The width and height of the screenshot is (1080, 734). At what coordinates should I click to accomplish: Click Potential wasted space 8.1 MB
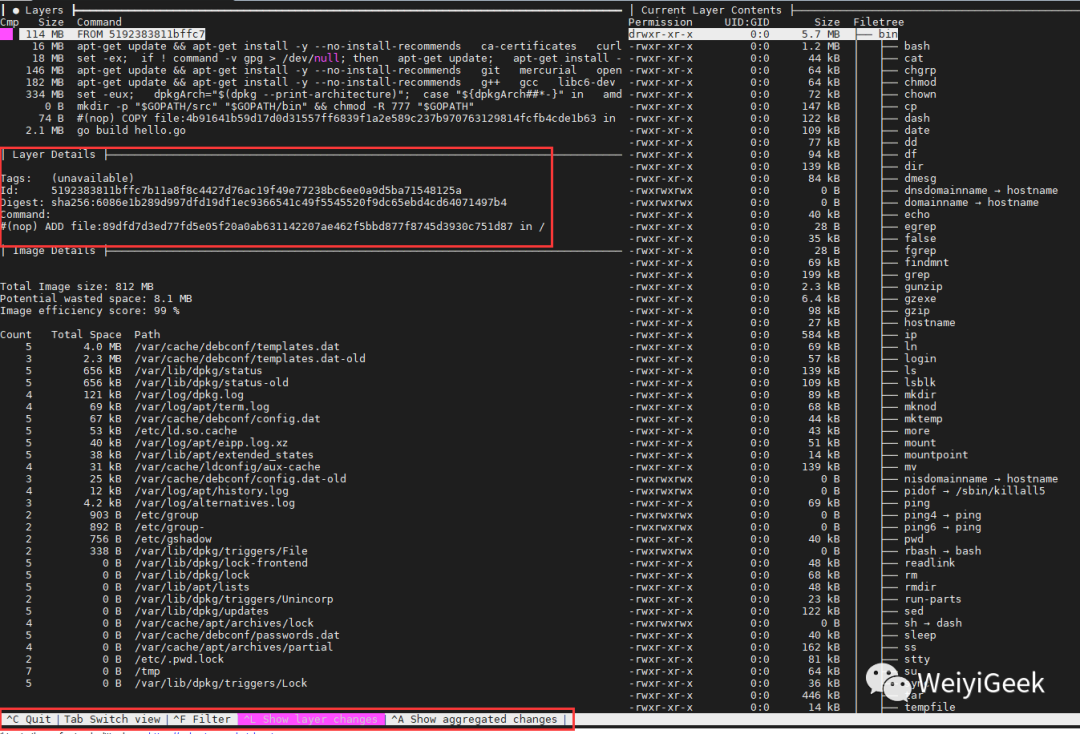[96, 299]
